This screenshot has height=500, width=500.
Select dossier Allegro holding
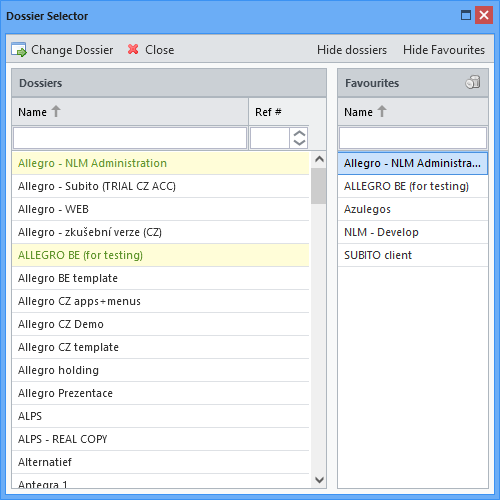tap(161, 370)
